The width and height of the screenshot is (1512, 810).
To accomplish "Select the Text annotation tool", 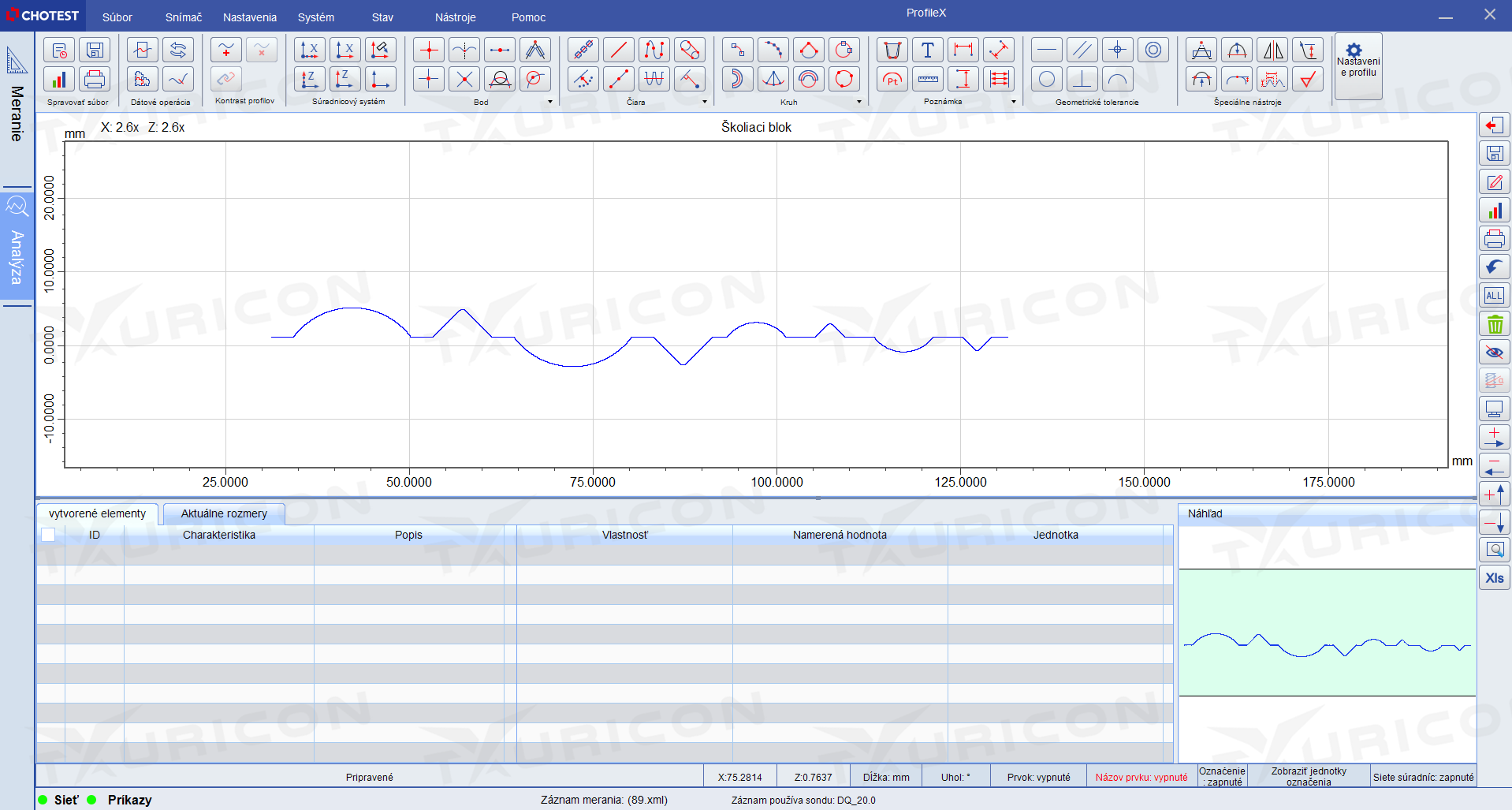I will coord(928,50).
